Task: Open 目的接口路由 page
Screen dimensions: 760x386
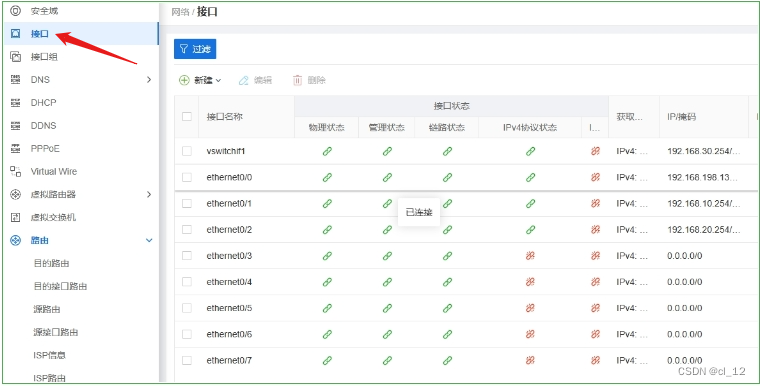Action: point(61,286)
